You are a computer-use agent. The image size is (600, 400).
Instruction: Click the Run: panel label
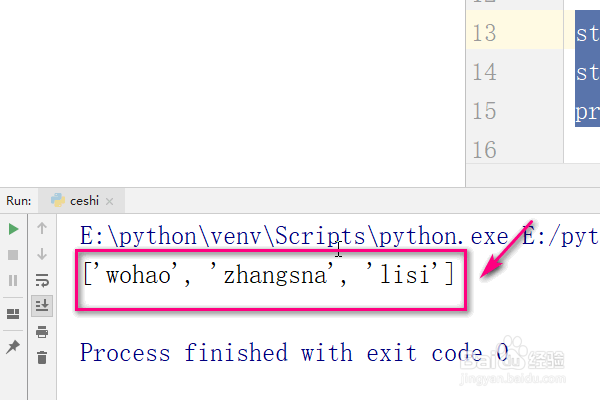19,201
